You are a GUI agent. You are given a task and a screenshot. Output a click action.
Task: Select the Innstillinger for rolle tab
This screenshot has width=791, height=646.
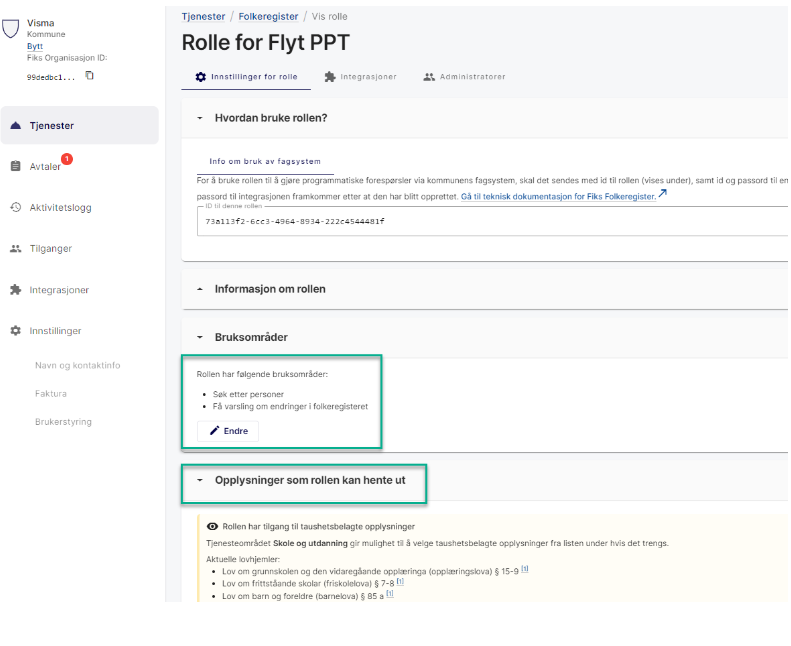[246, 77]
